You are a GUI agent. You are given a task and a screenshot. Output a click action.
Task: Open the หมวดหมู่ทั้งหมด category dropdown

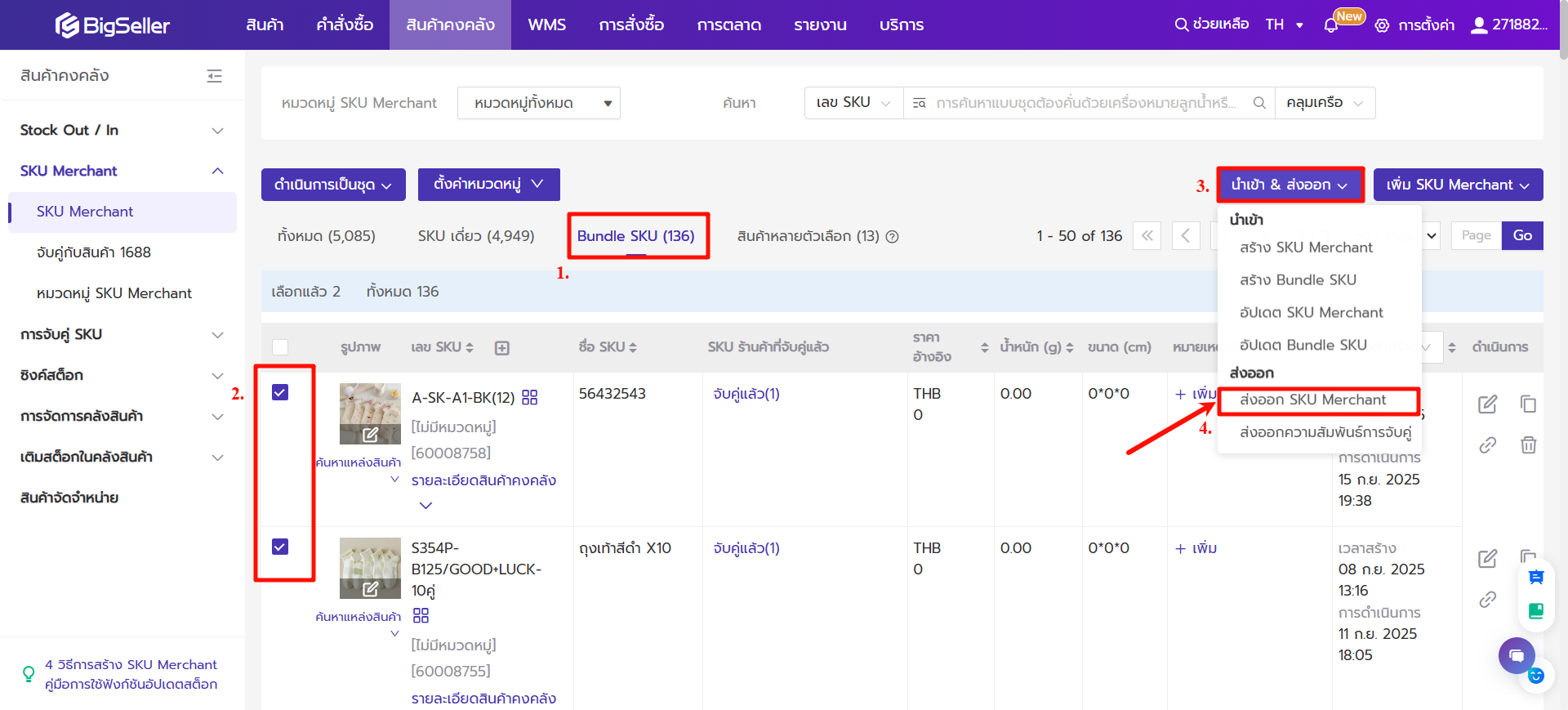pyautogui.click(x=539, y=103)
